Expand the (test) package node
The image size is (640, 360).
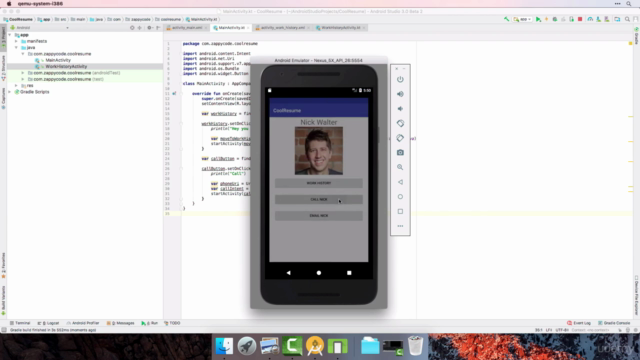[x=23, y=79]
